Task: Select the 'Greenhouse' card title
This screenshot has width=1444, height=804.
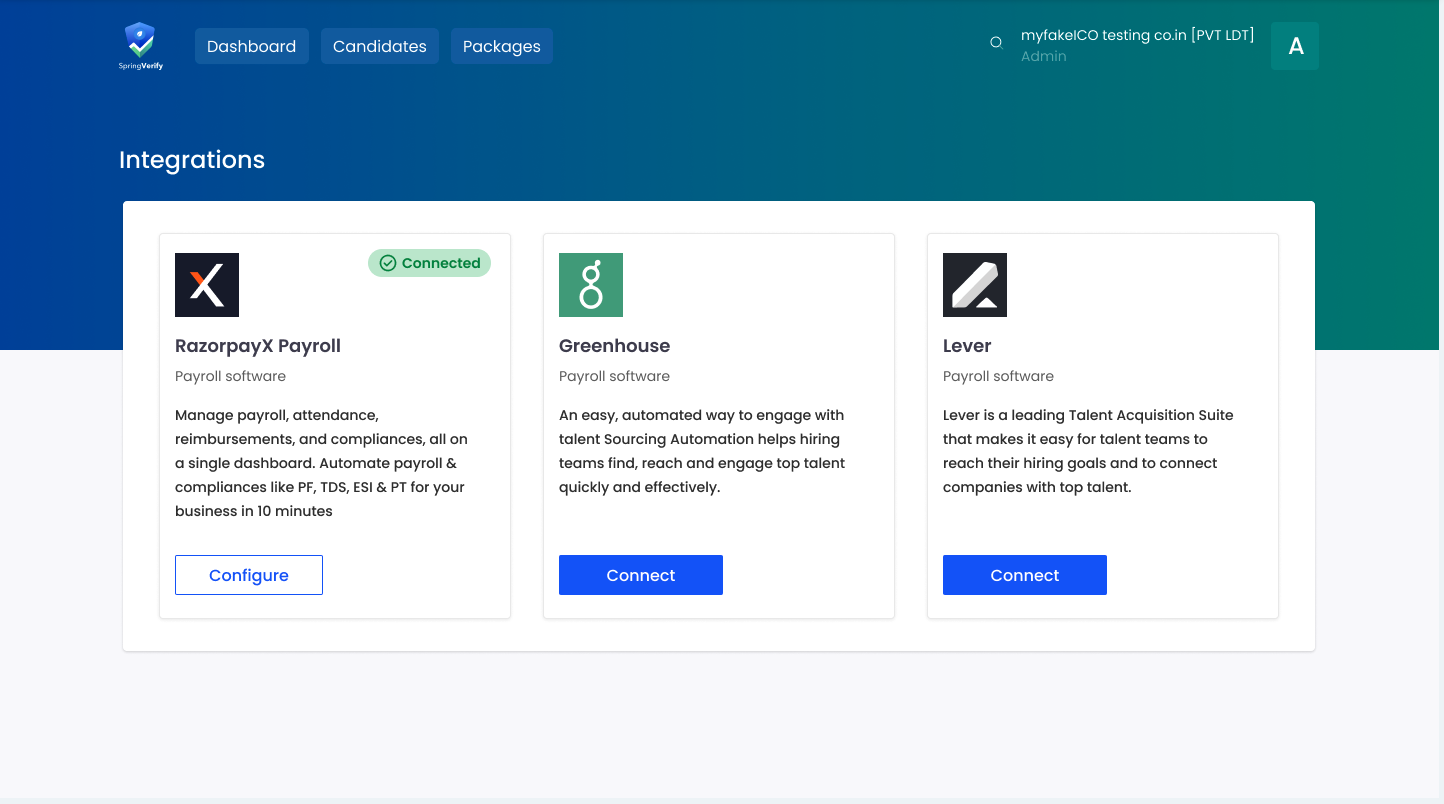Action: point(615,346)
